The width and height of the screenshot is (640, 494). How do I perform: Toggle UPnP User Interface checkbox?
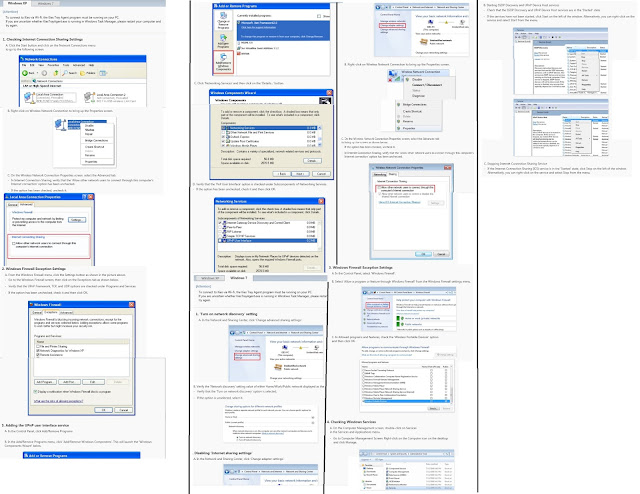point(220,240)
